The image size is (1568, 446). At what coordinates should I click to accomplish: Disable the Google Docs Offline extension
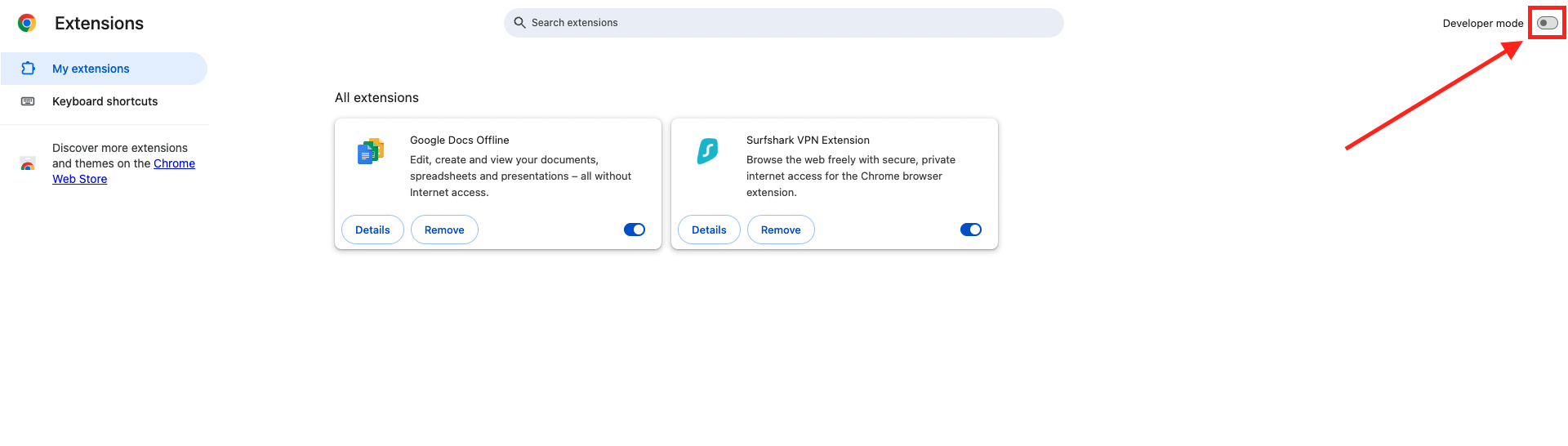(x=635, y=230)
